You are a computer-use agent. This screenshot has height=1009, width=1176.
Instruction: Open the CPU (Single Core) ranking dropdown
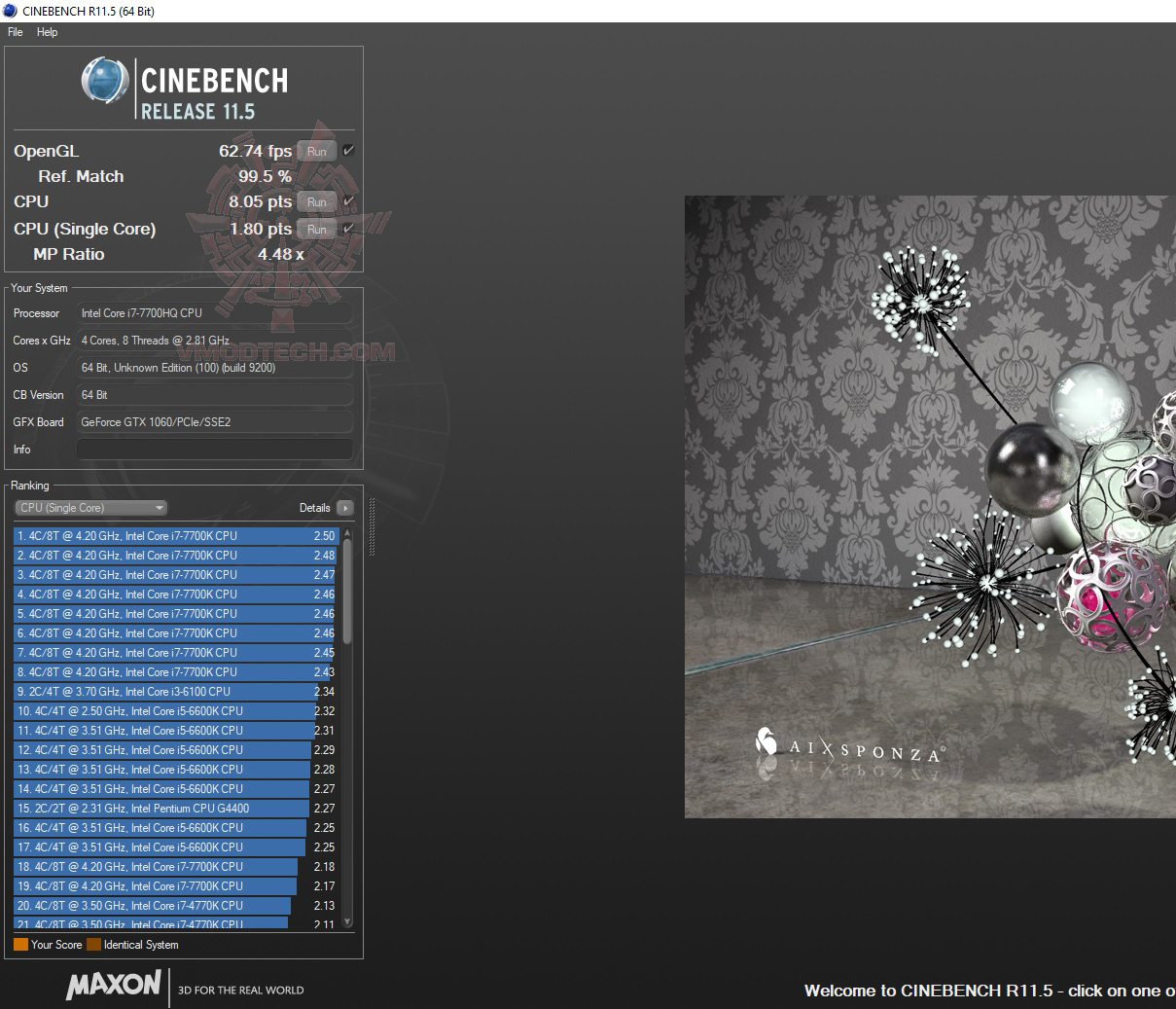pyautogui.click(x=90, y=508)
